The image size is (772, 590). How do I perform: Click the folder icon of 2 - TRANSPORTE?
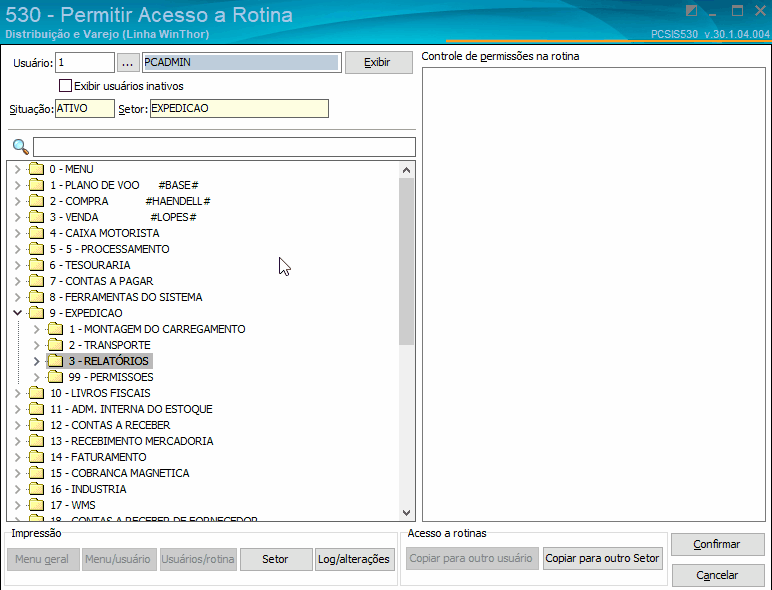pos(55,345)
